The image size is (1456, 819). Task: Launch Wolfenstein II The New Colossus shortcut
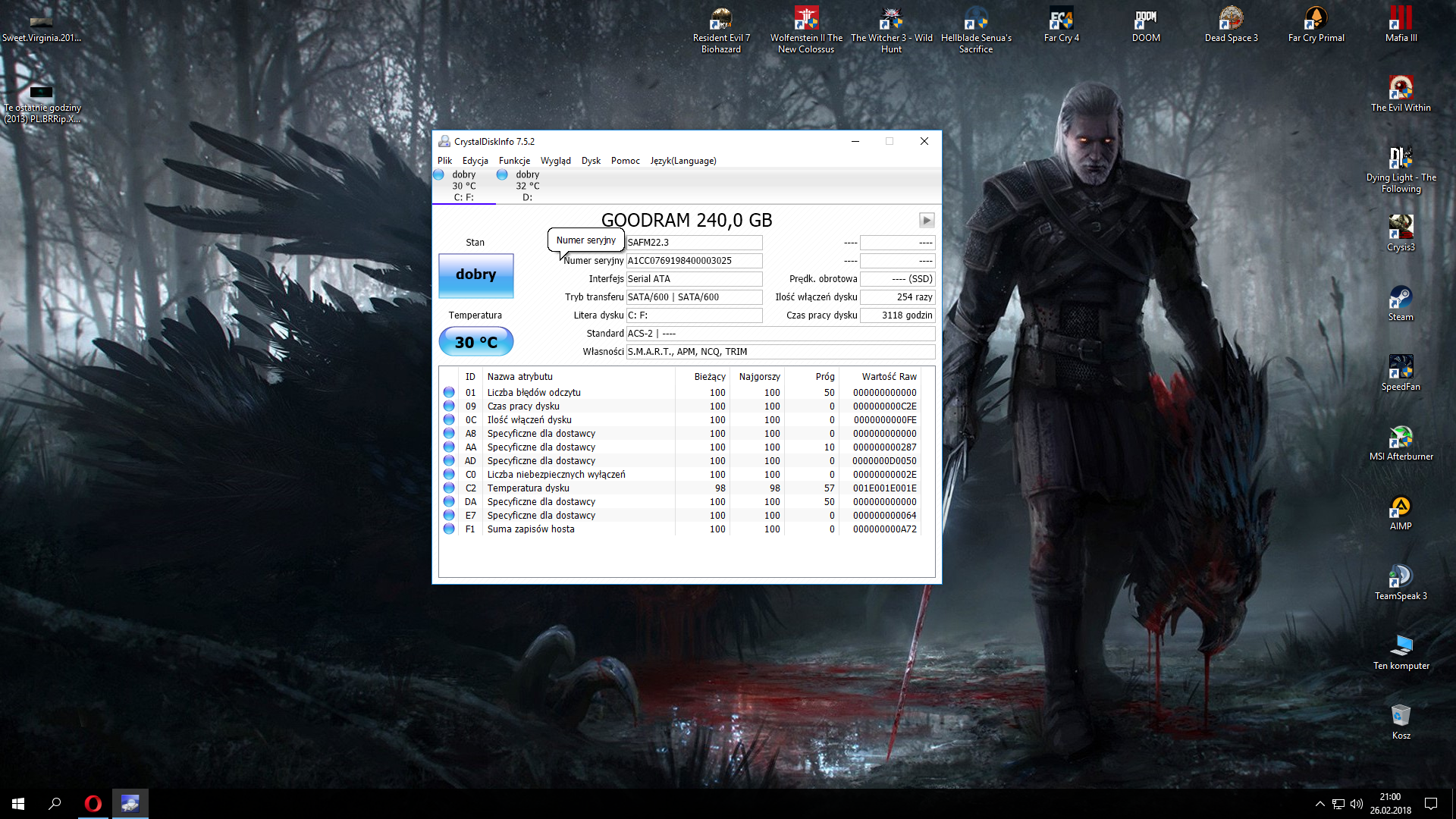pos(806,30)
